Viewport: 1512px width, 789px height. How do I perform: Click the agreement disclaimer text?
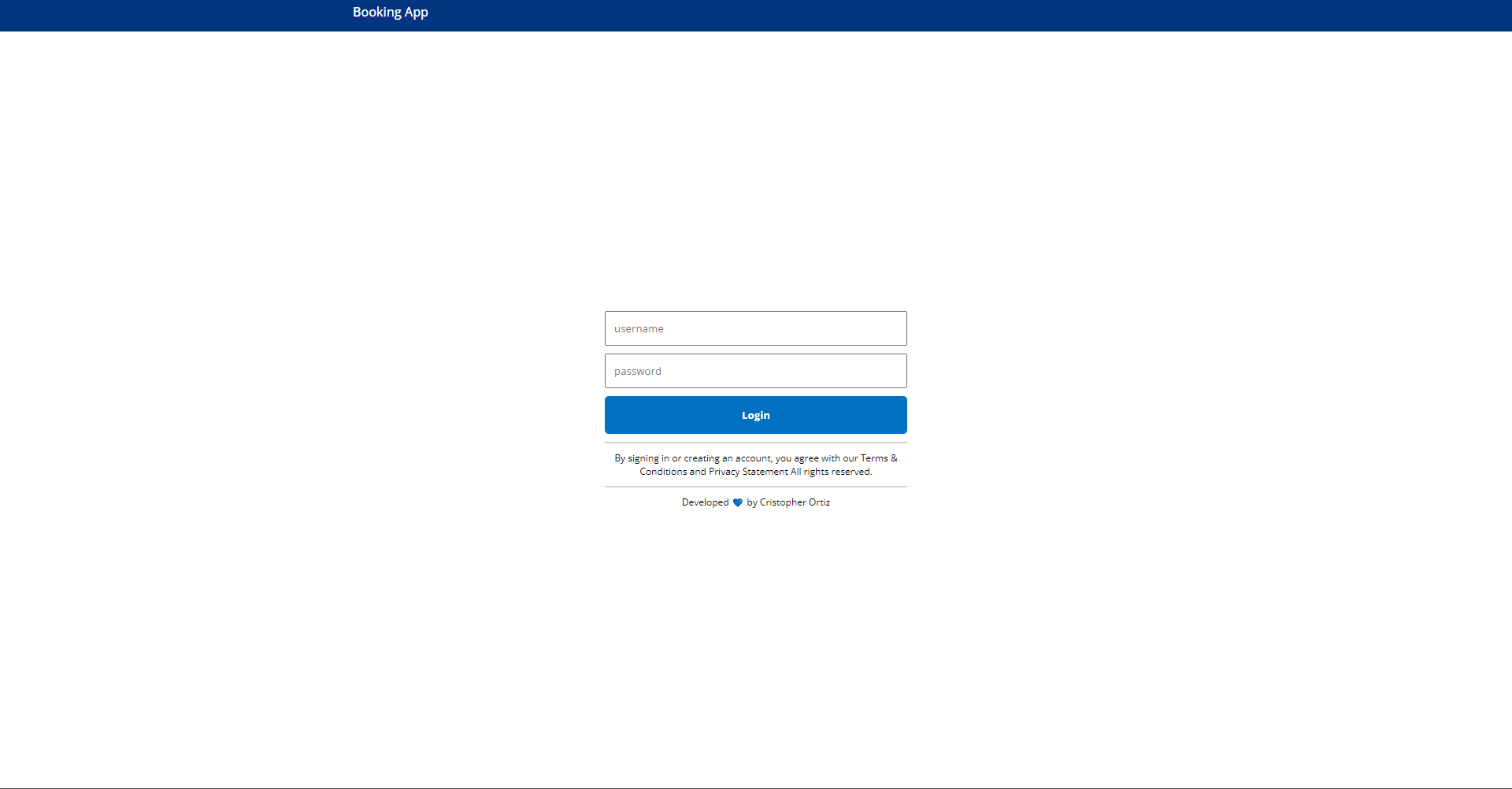click(x=755, y=465)
